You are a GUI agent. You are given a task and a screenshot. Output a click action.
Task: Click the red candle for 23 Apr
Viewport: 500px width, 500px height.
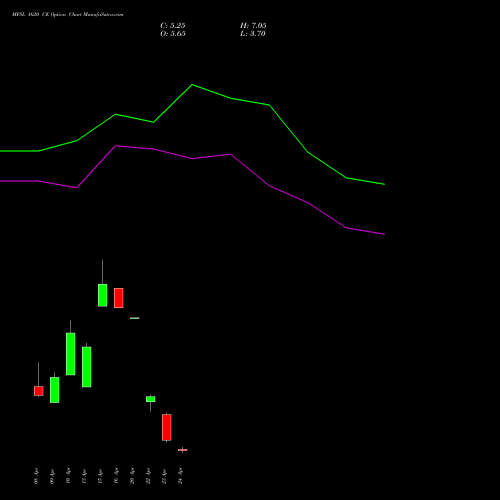click(x=167, y=427)
